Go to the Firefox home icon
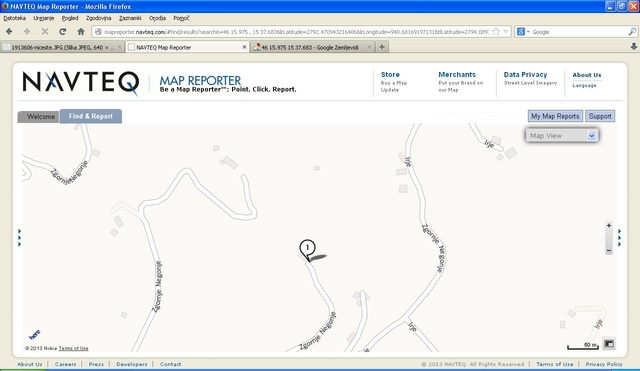640x371 pixels. pyautogui.click(x=81, y=31)
